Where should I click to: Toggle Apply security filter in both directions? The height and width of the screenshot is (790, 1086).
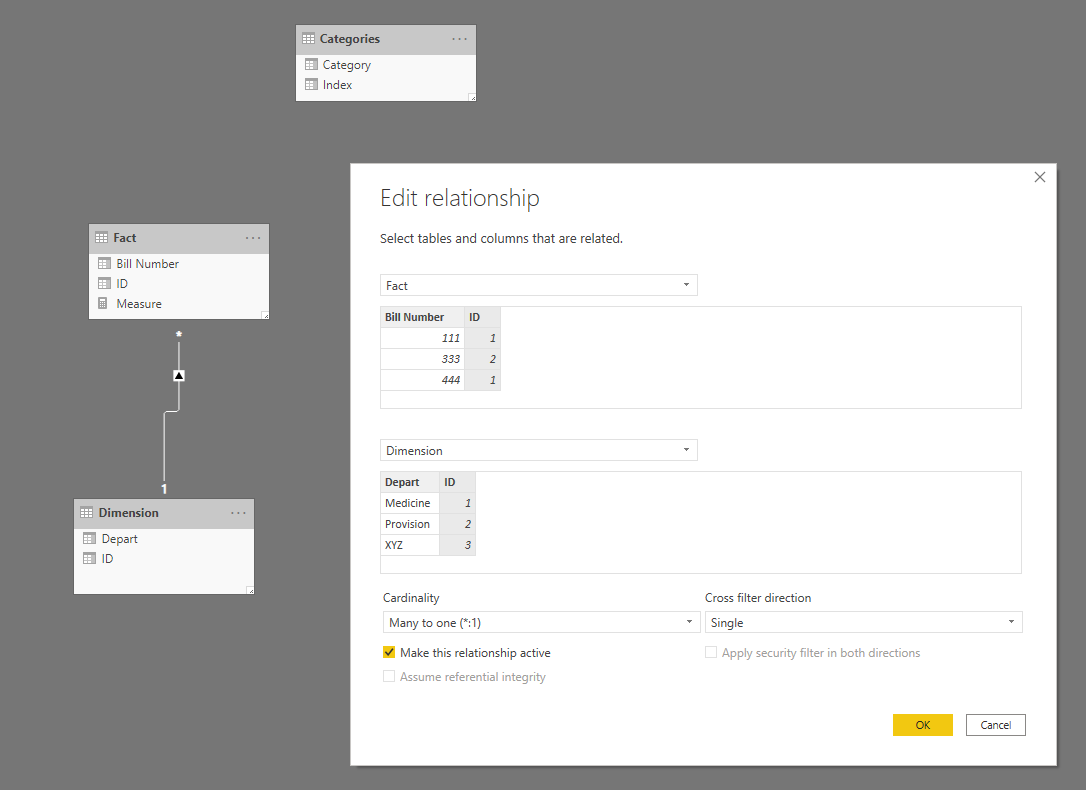(x=711, y=652)
